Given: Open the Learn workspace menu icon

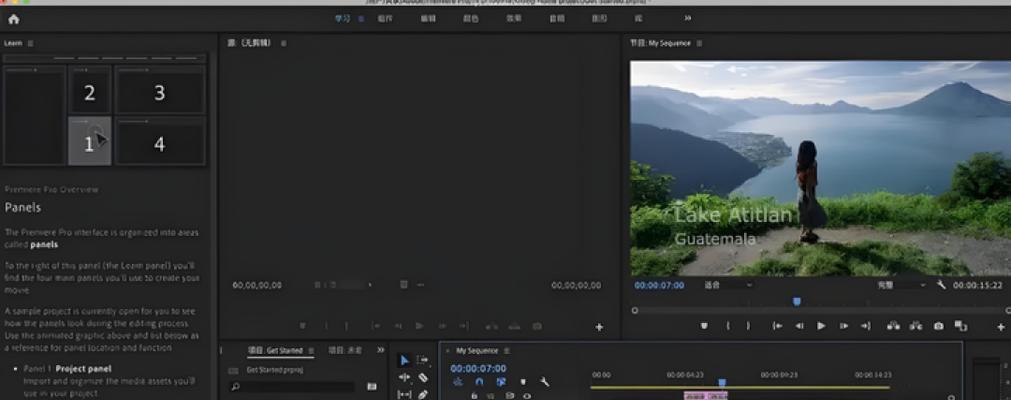Looking at the screenshot, I should point(361,19).
